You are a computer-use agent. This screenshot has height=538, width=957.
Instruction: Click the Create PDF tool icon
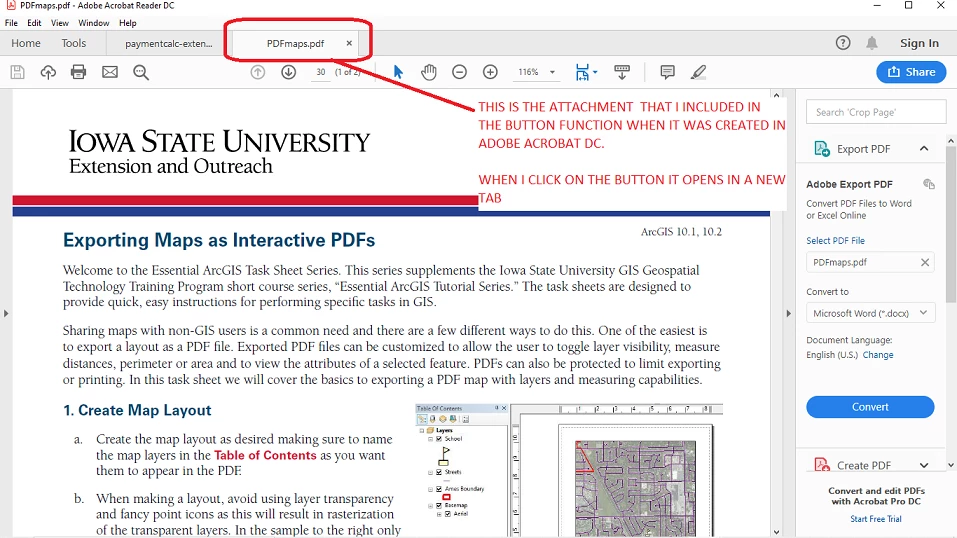[x=822, y=465]
